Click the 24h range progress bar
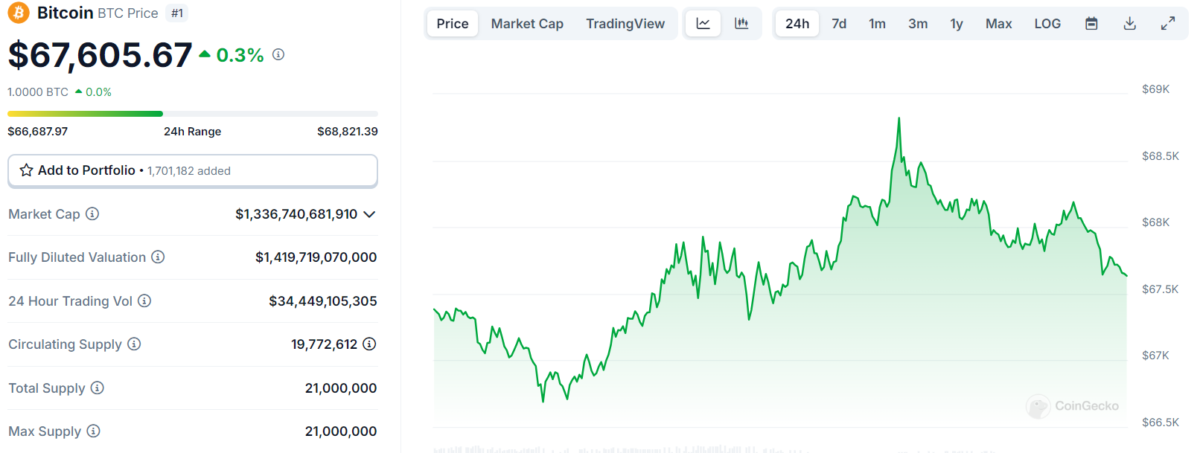The width and height of the screenshot is (1200, 453). pos(192,114)
